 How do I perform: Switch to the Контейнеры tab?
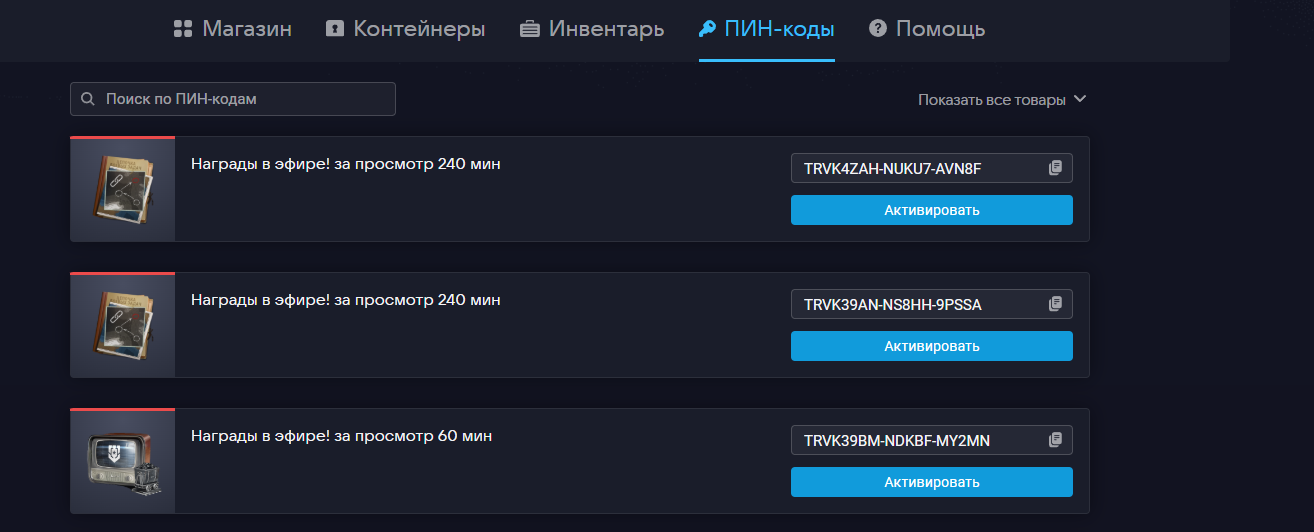pos(419,29)
